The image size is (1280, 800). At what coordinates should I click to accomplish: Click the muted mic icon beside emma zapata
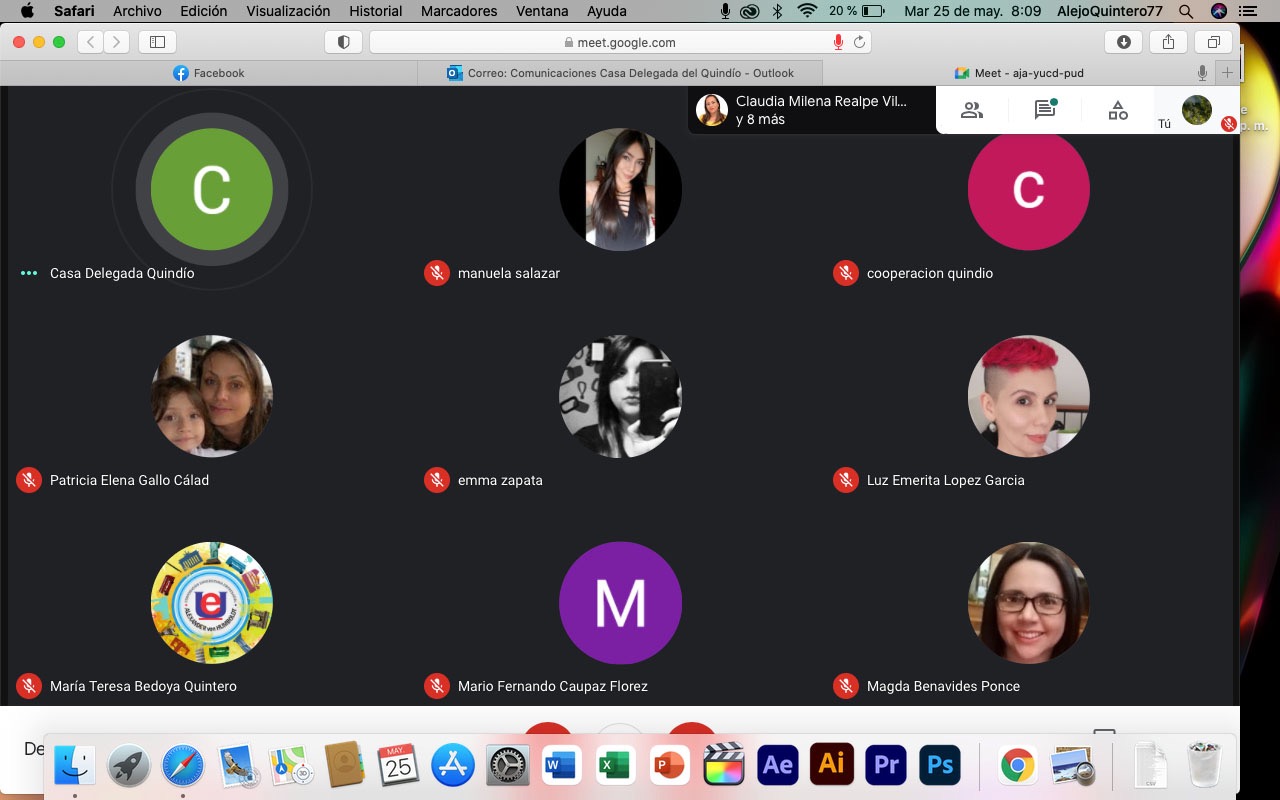(437, 480)
